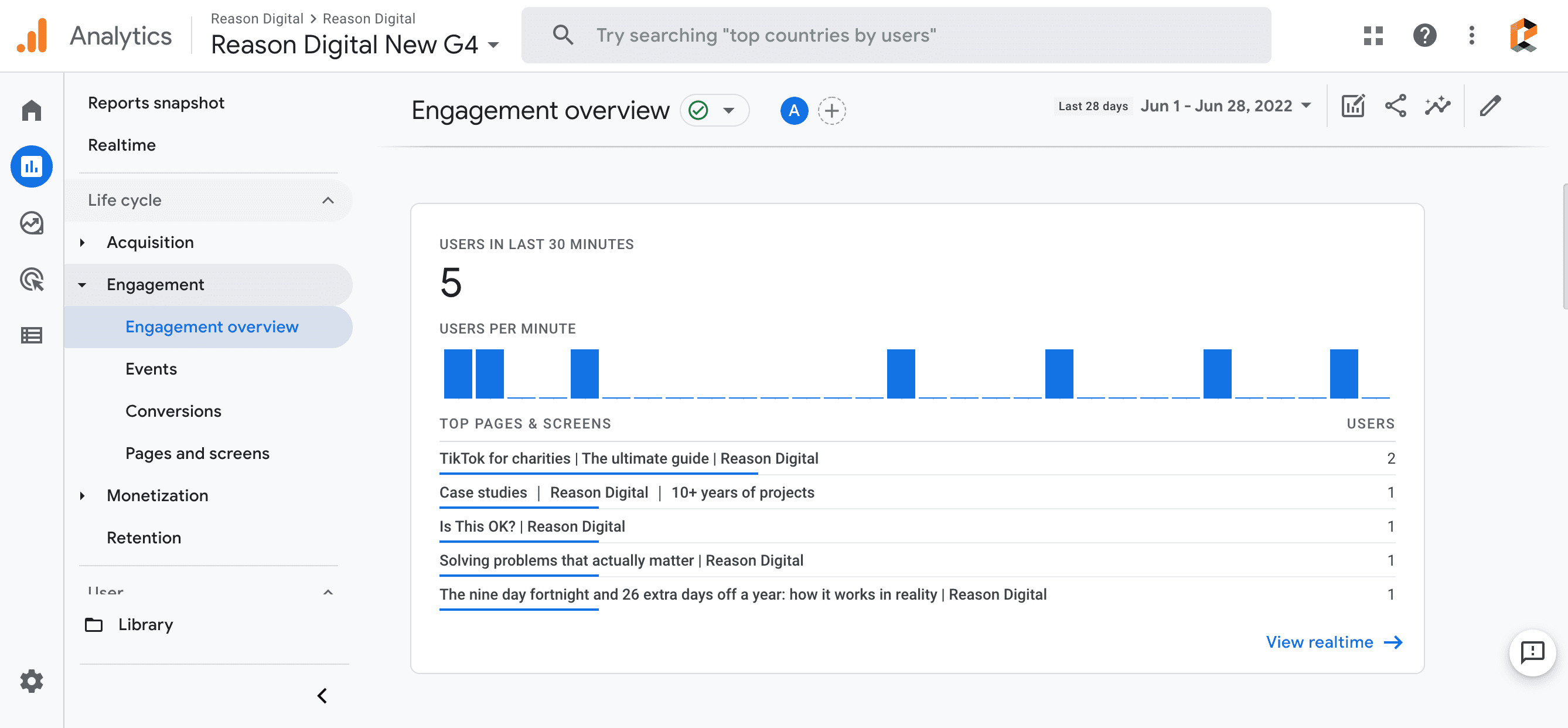Click the Is This OK? page row
The width and height of the screenshot is (1568, 728).
point(918,526)
